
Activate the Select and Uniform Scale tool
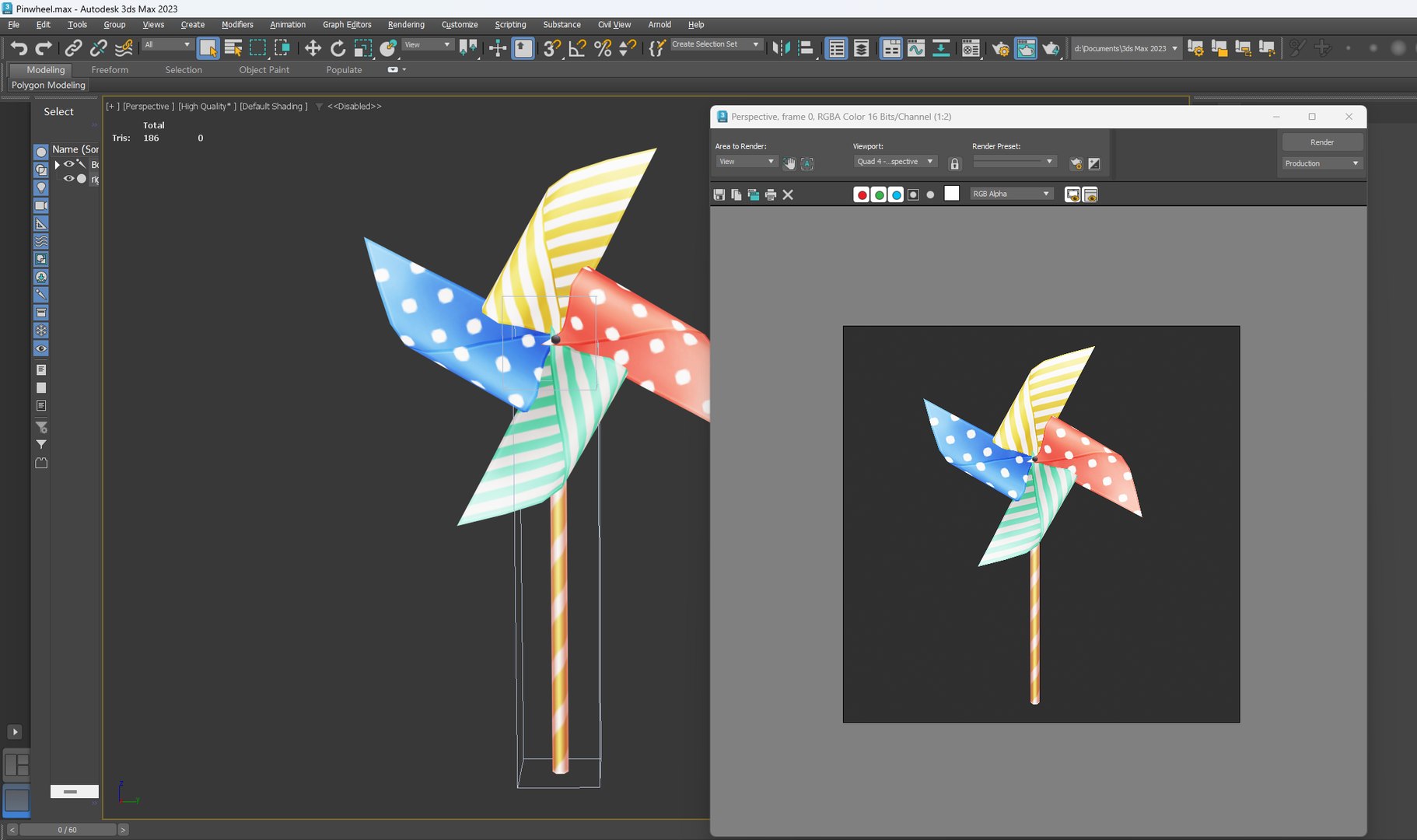tap(362, 48)
